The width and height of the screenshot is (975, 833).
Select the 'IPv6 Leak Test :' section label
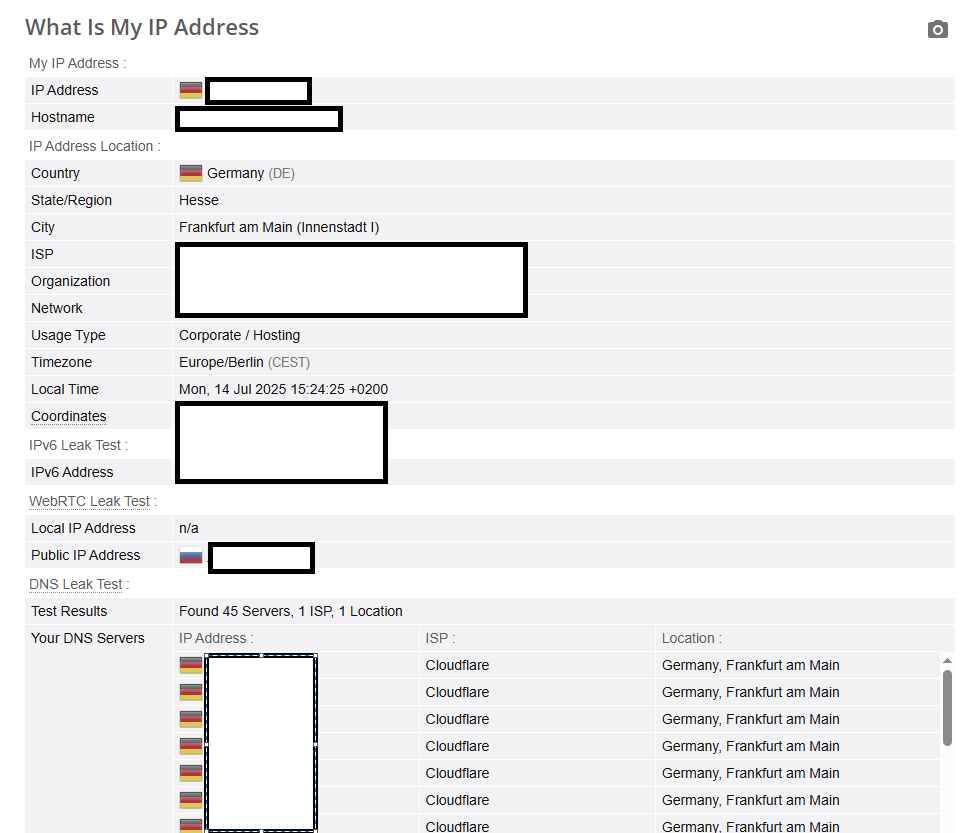point(78,445)
